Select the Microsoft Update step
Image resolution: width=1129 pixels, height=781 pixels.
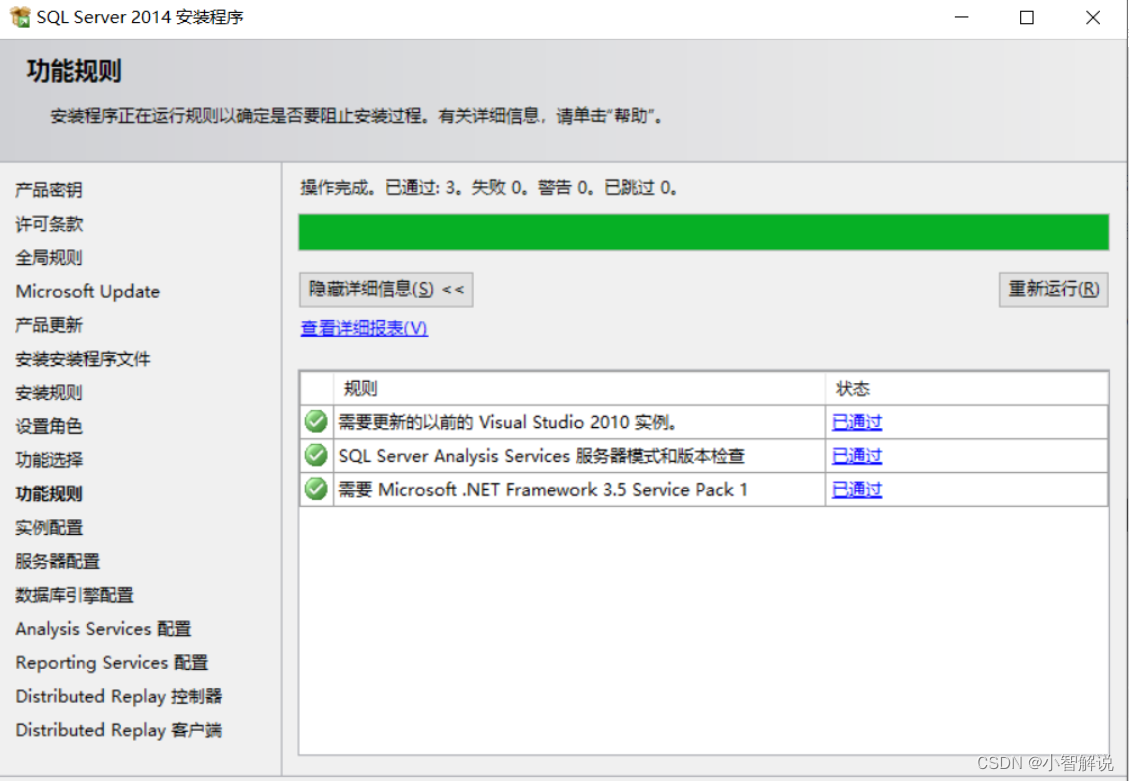tap(87, 291)
